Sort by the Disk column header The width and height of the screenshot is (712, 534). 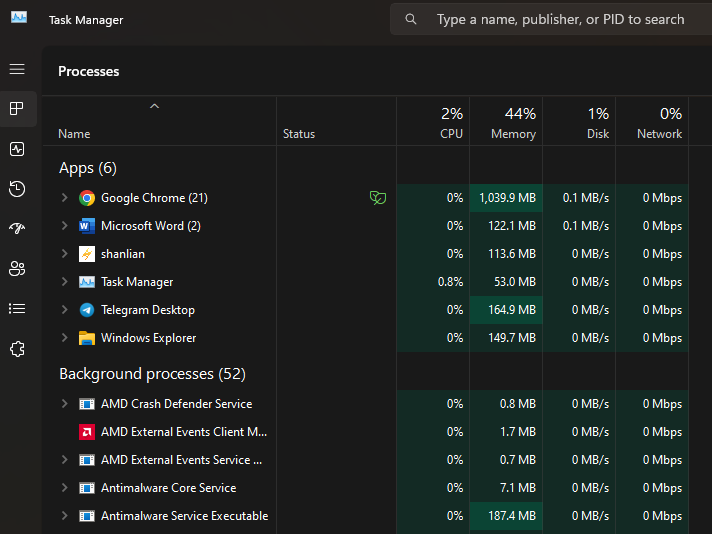(x=579, y=121)
